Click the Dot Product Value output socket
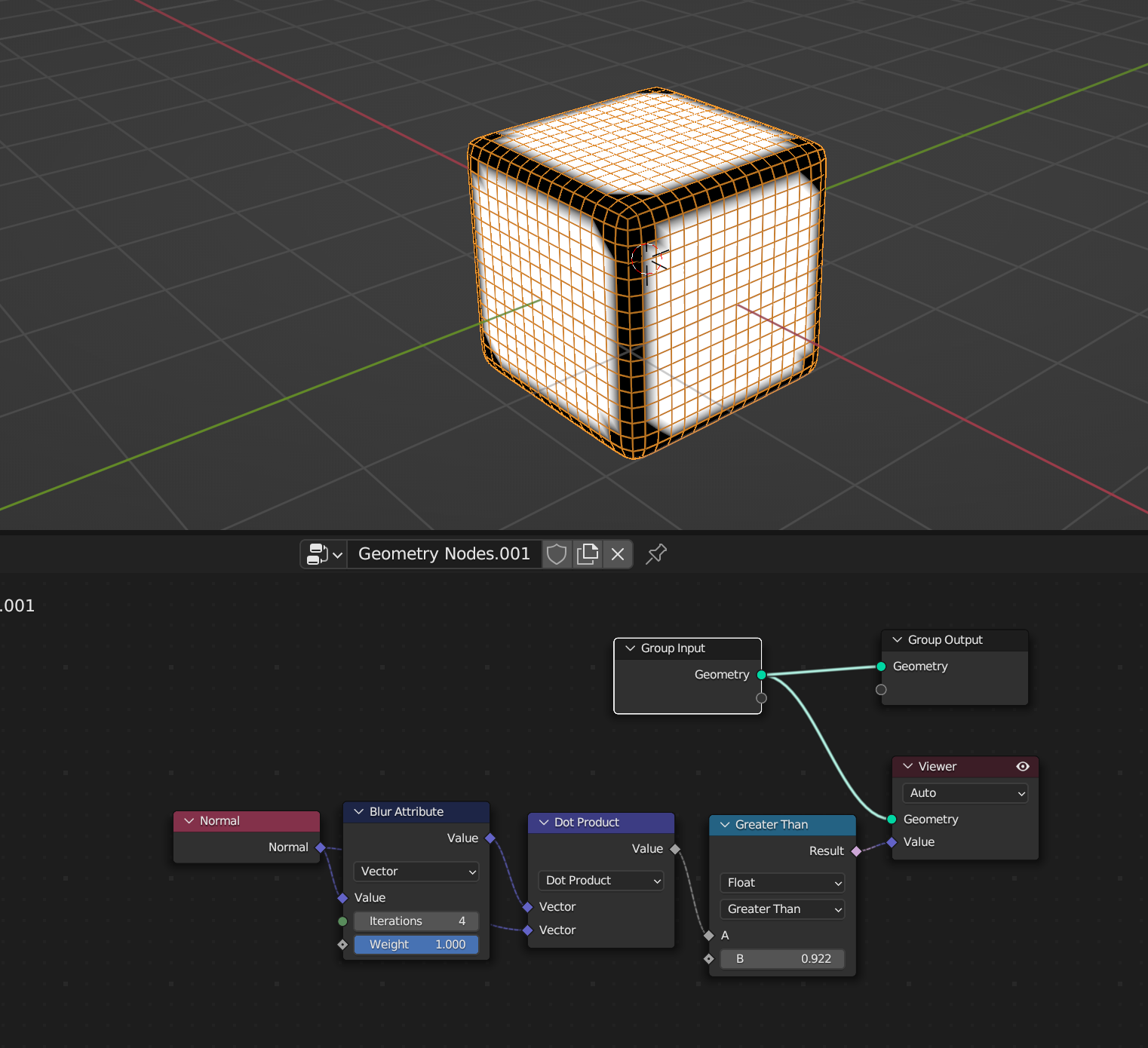Viewport: 1148px width, 1048px height. [675, 849]
